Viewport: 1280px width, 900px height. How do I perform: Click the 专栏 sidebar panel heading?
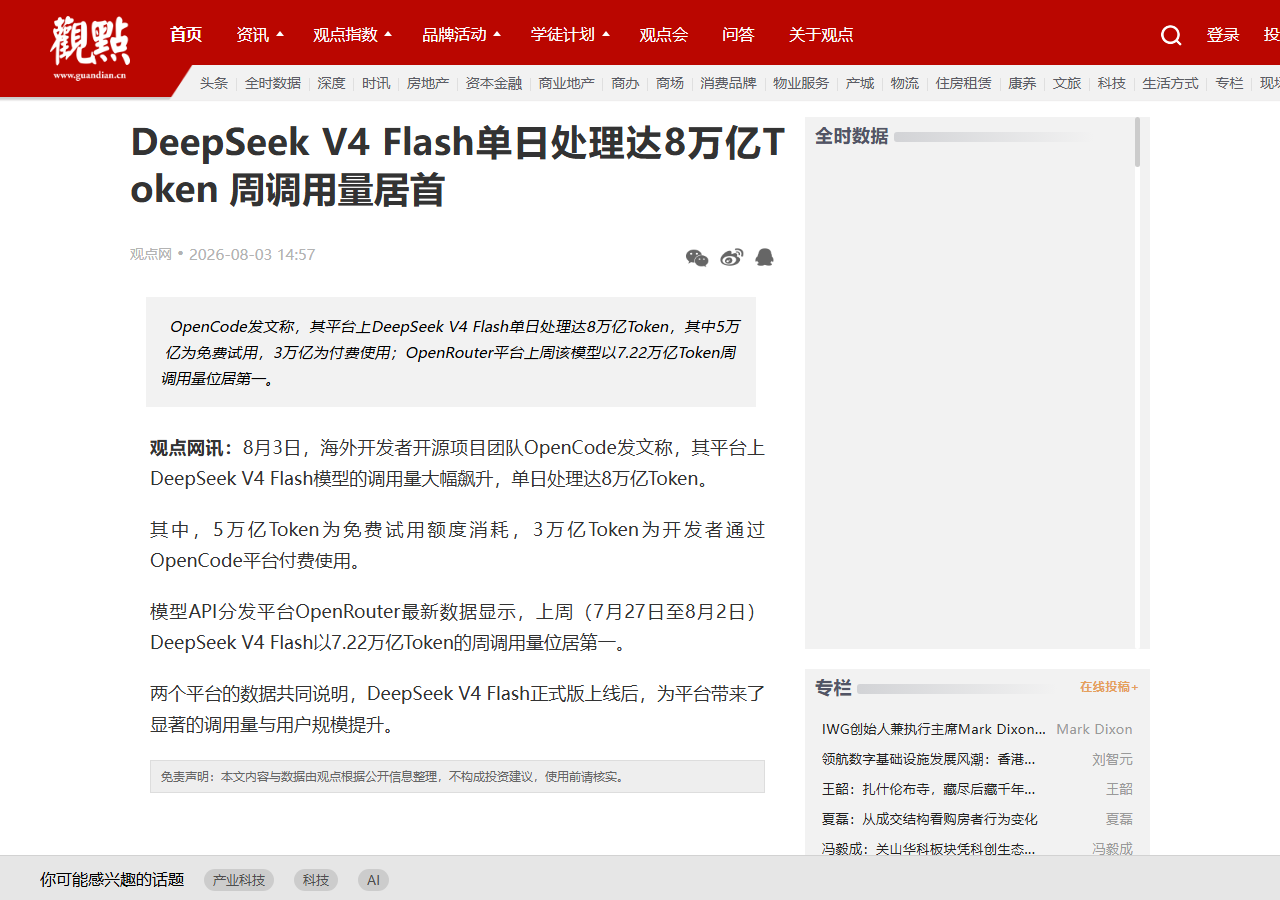833,688
